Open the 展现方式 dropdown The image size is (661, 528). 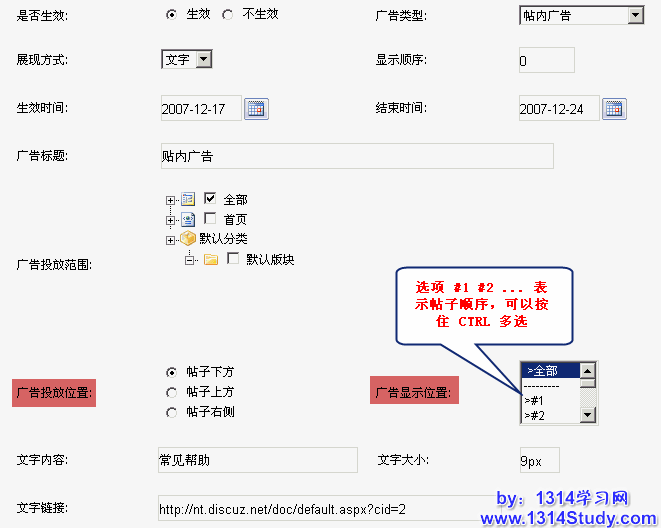pos(204,60)
